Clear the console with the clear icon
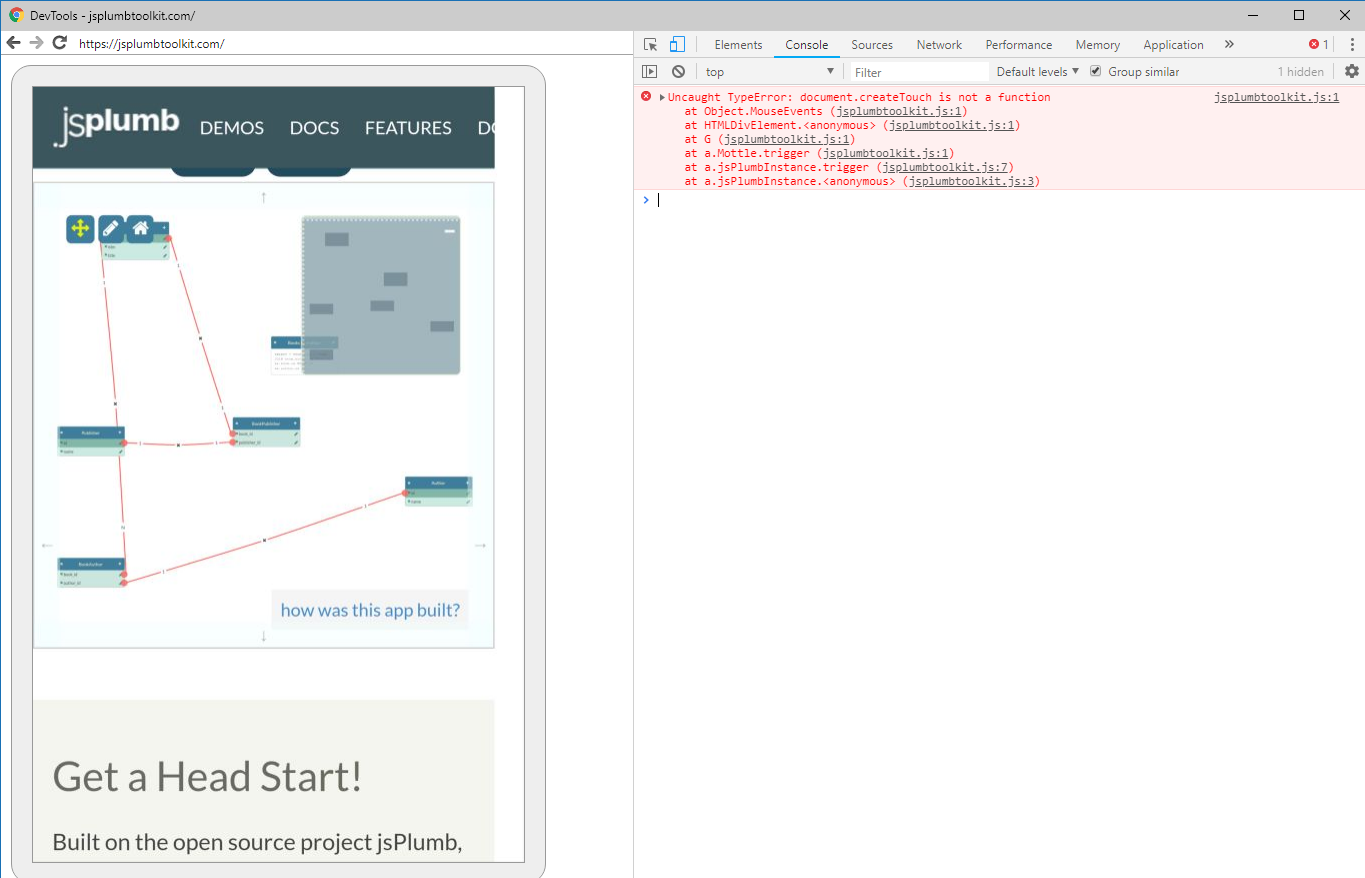This screenshot has height=878, width=1365. pos(679,71)
